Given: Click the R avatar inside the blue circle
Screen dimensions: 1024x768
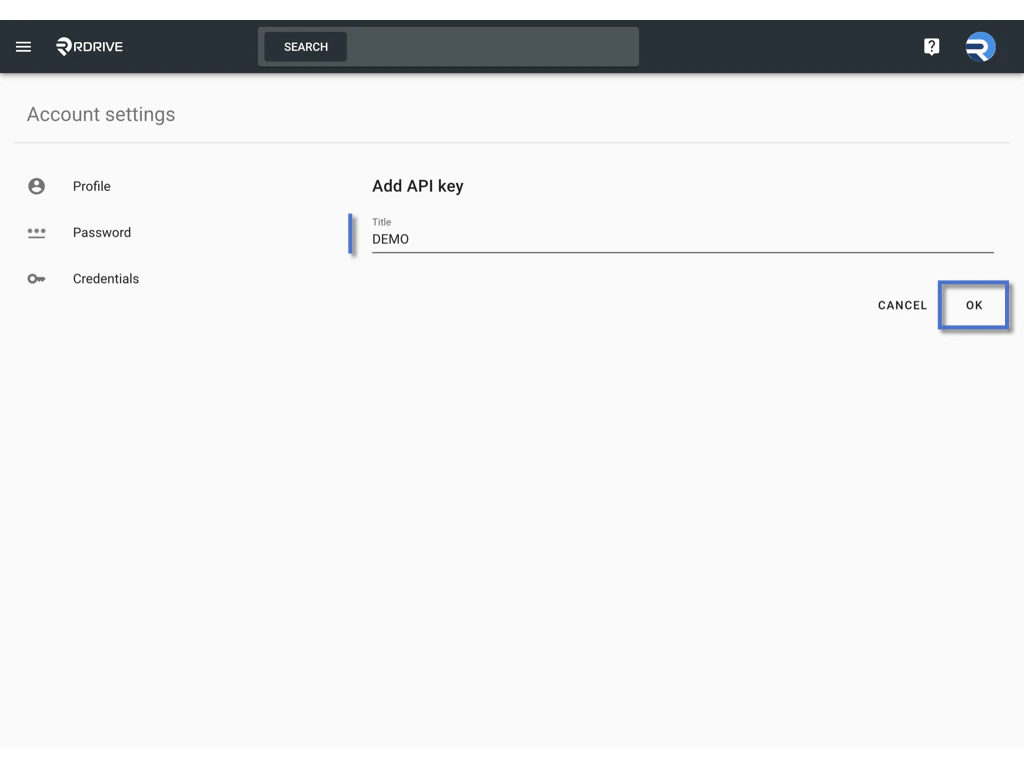Looking at the screenshot, I should coord(979,46).
